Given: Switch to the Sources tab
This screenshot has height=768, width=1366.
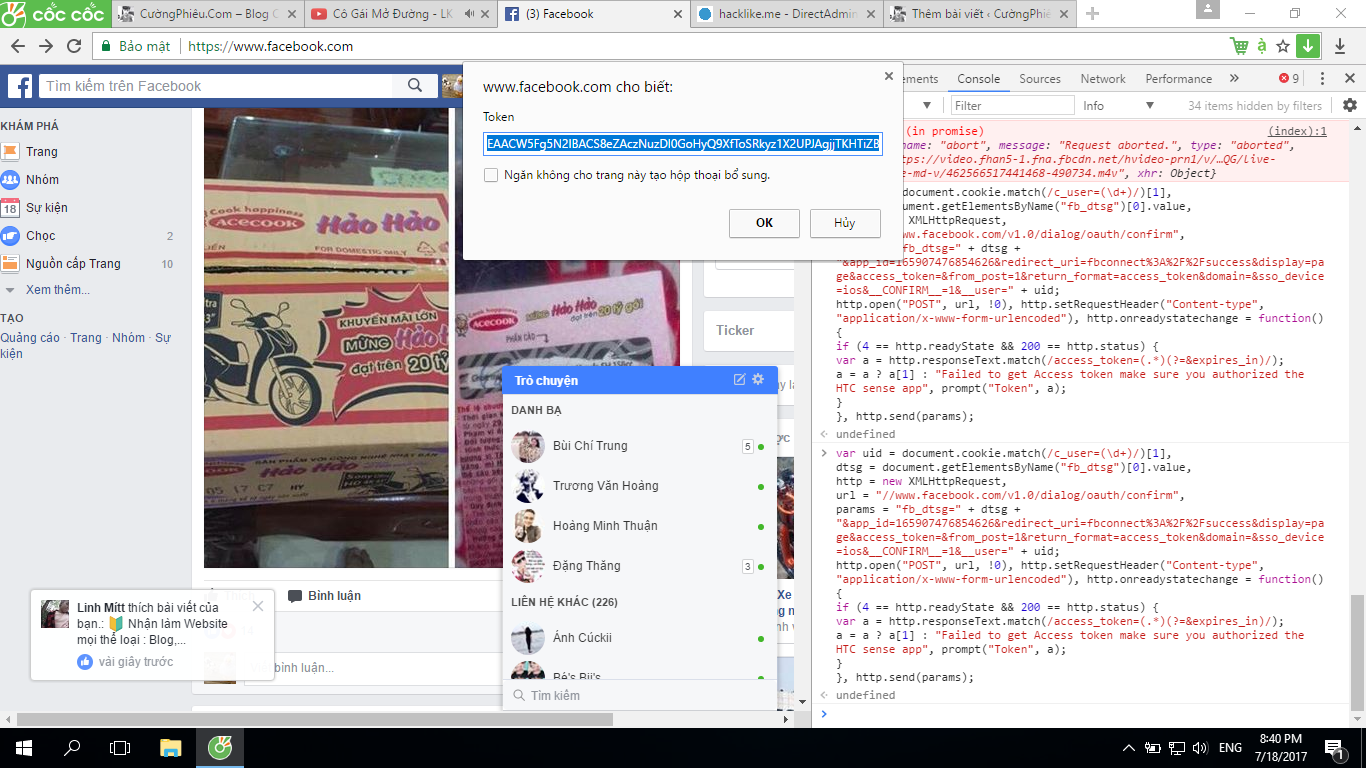Looking at the screenshot, I should (x=1040, y=79).
